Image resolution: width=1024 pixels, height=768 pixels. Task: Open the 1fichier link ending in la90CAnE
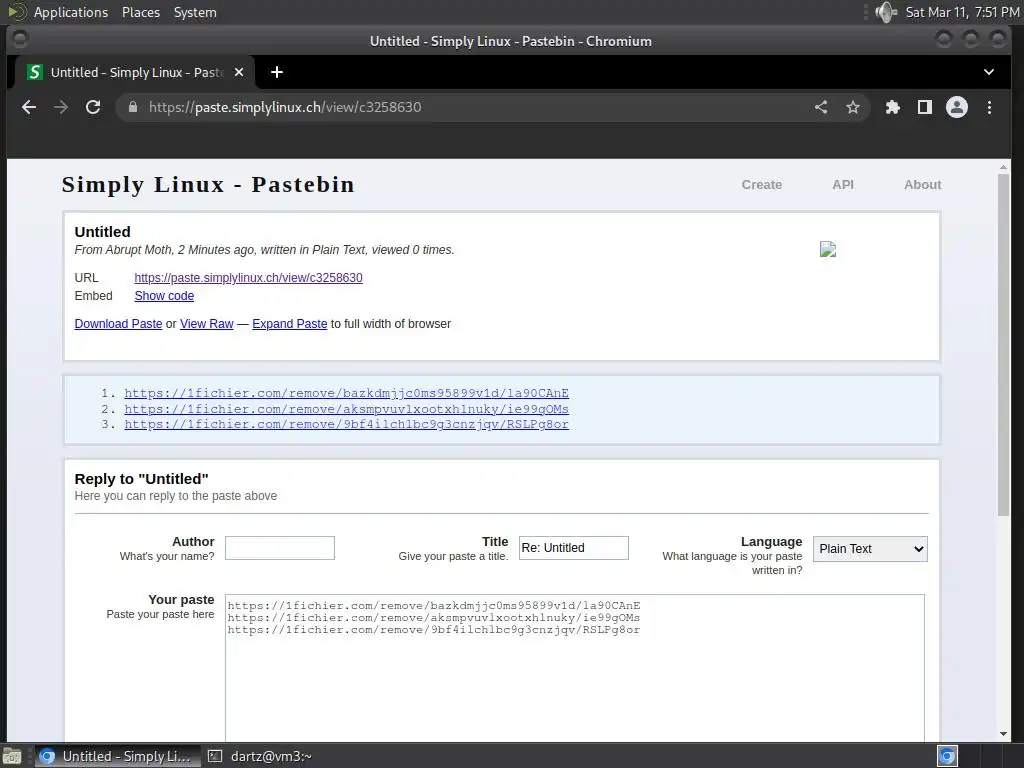point(346,393)
